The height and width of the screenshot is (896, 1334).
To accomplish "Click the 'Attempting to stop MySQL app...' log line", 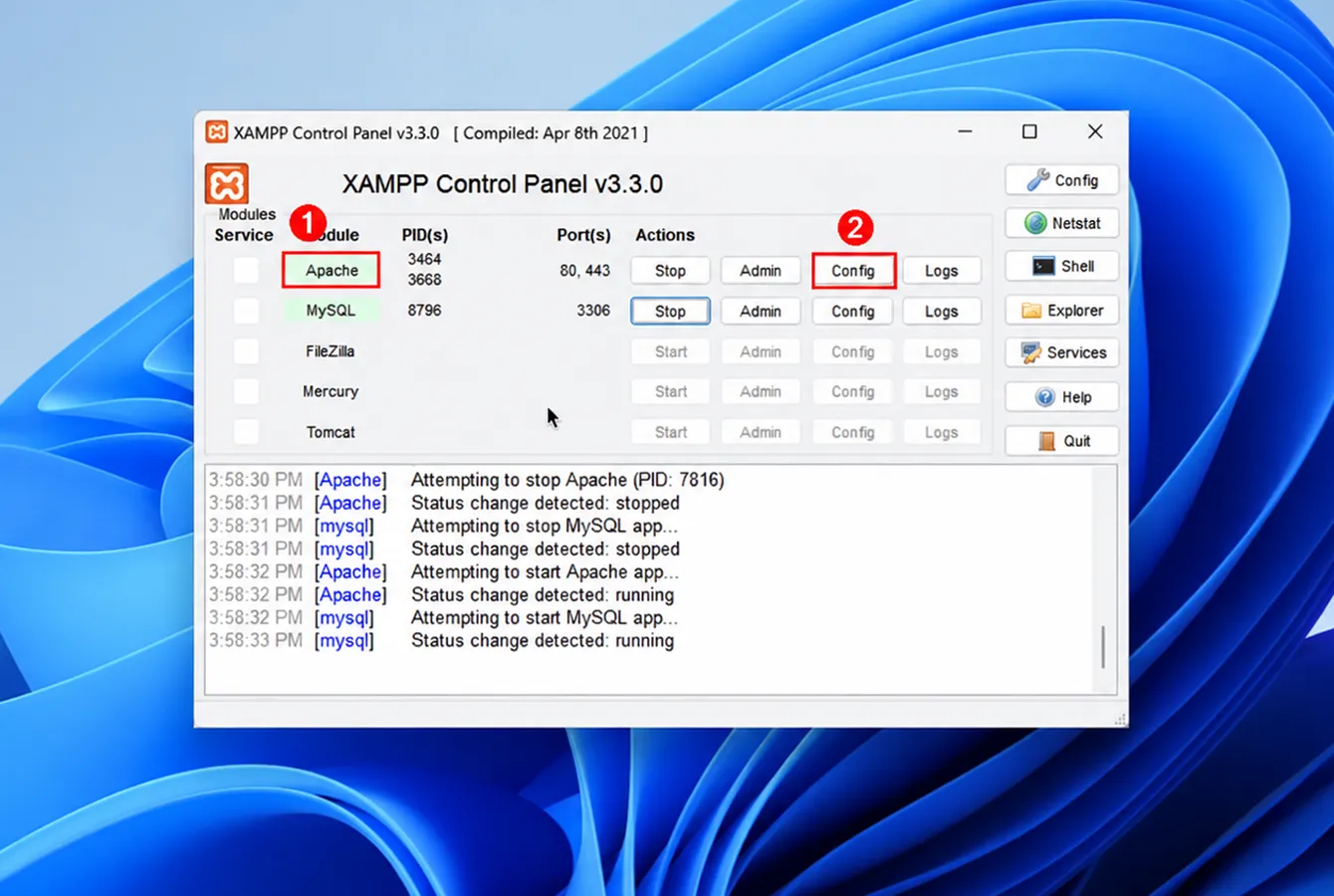I will point(545,526).
